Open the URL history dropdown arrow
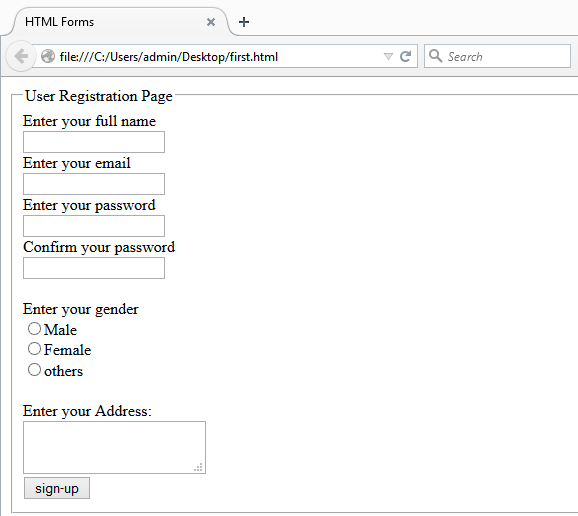Viewport: 578px width, 516px height. (388, 56)
